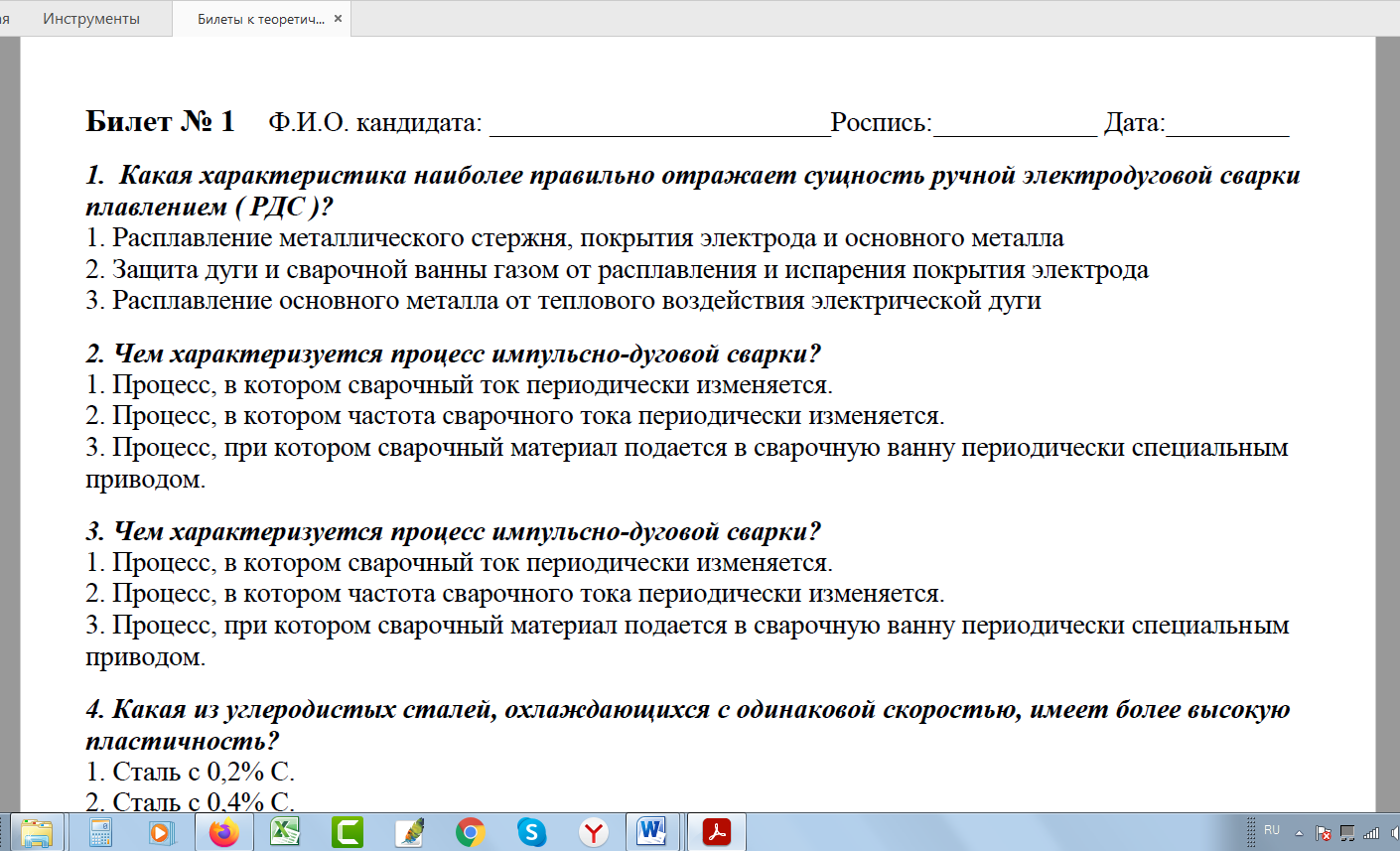Switch to Microsoft Word in the taskbar
Viewport: 1400px width, 851px height.
[652, 832]
